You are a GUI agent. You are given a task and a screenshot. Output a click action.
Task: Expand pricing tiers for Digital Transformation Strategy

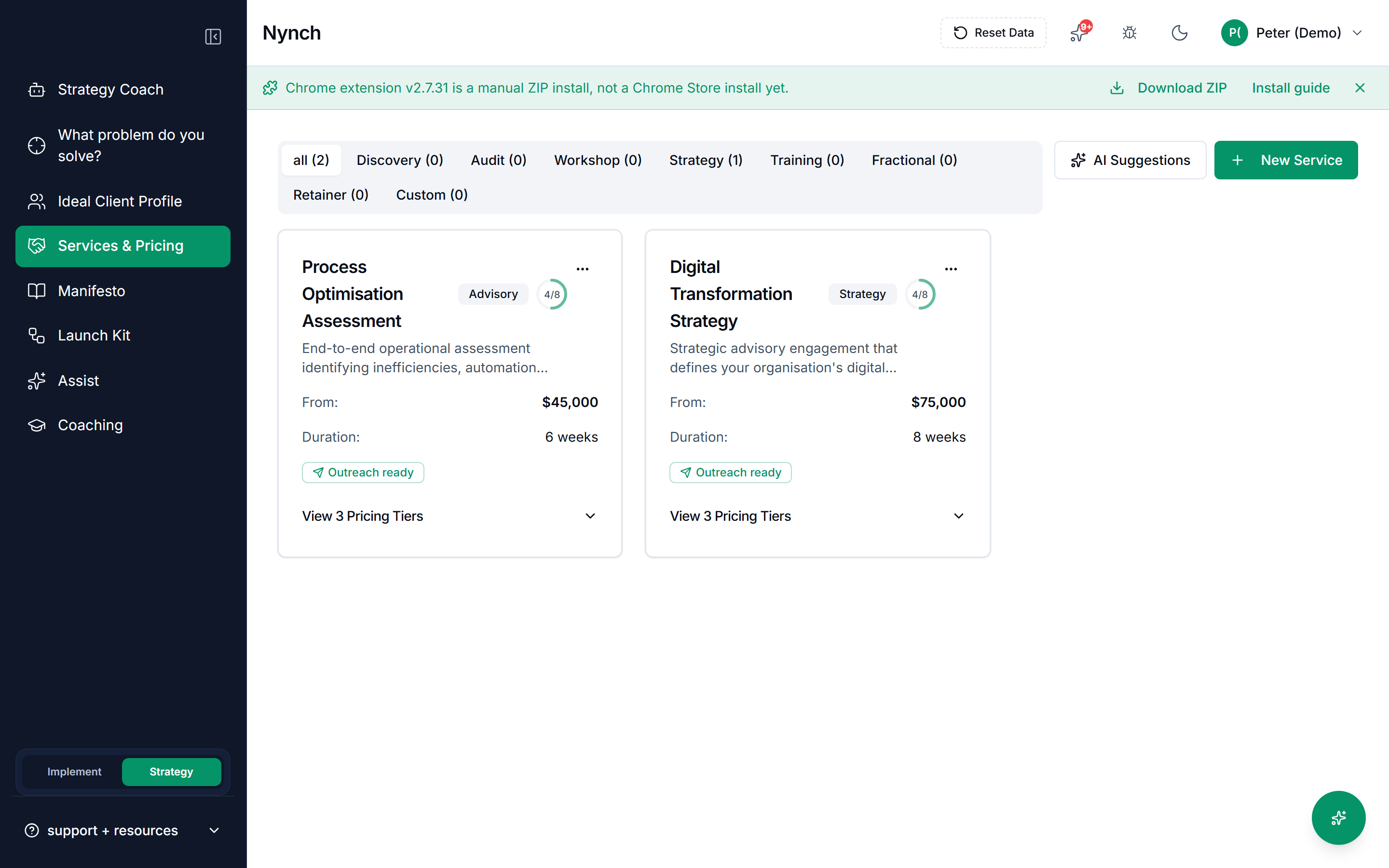click(x=817, y=516)
